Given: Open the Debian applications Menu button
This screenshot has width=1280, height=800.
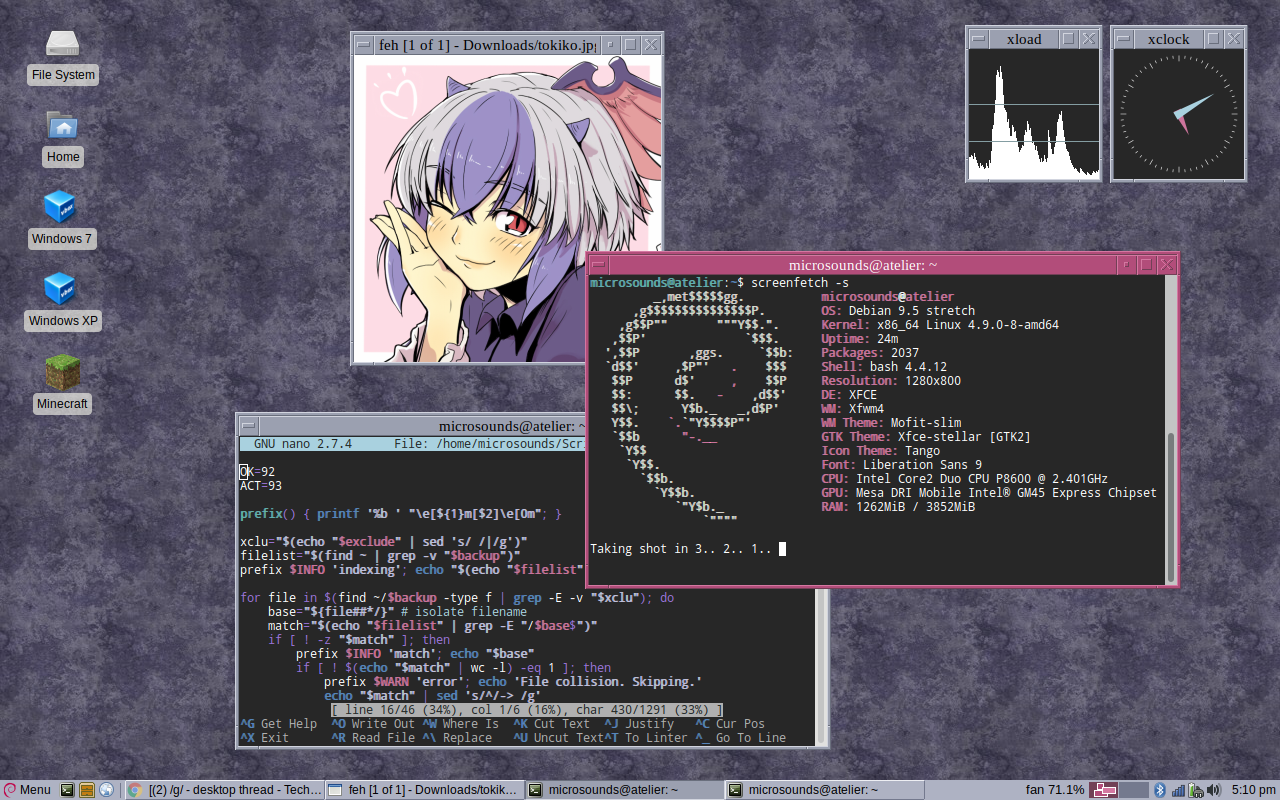Looking at the screenshot, I should pos(27,790).
